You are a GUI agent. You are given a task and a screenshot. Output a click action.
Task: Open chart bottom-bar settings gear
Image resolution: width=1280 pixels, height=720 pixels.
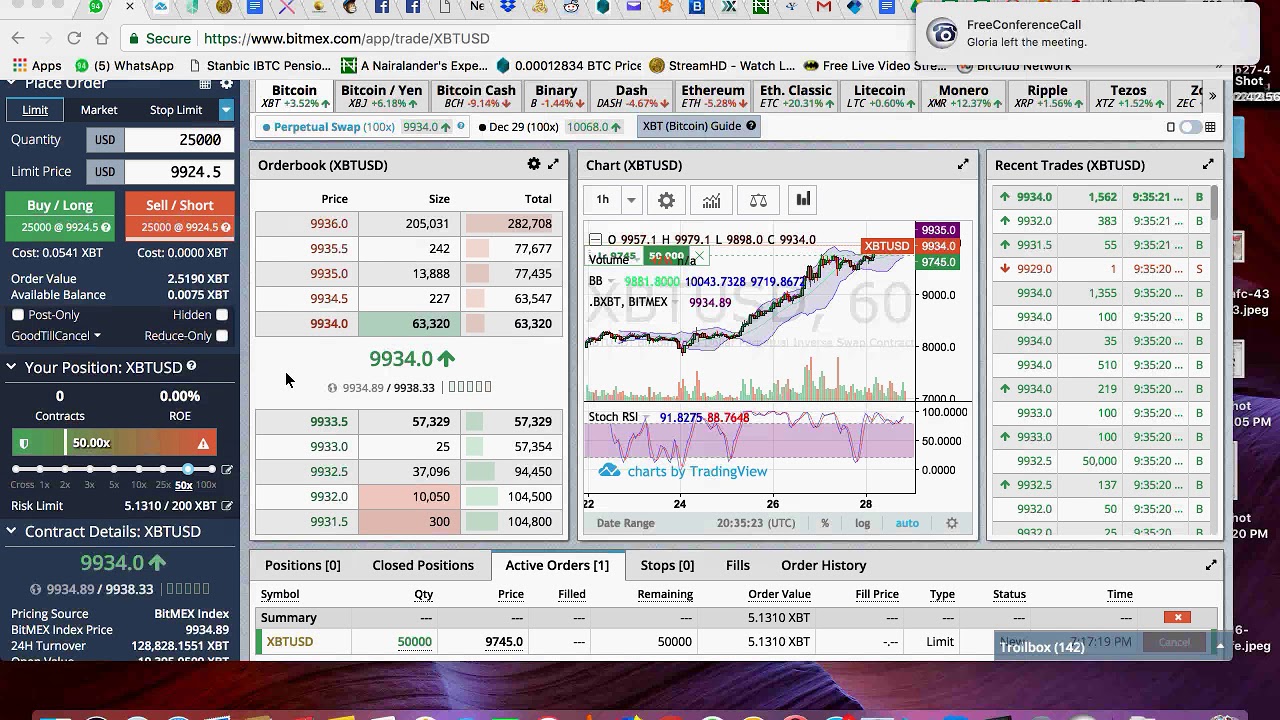pyautogui.click(x=952, y=523)
